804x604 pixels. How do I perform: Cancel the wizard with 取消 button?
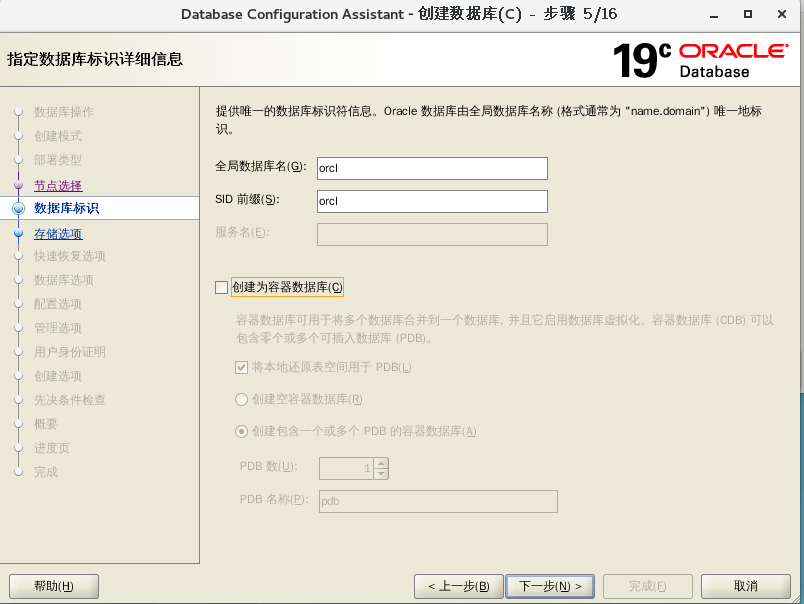click(x=745, y=586)
